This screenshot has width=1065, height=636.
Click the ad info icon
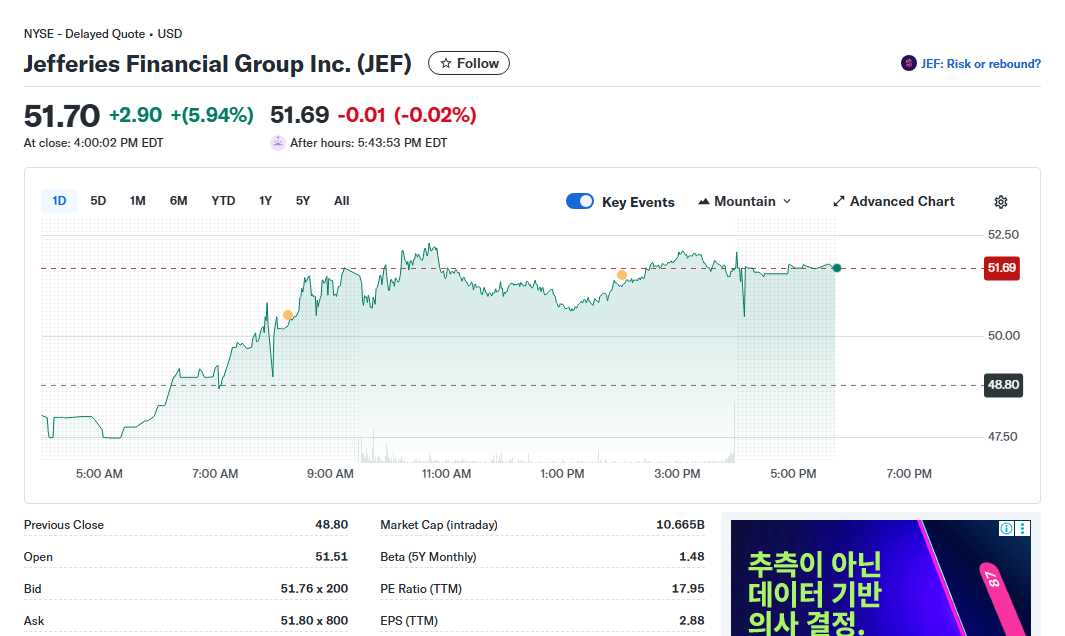click(1007, 528)
